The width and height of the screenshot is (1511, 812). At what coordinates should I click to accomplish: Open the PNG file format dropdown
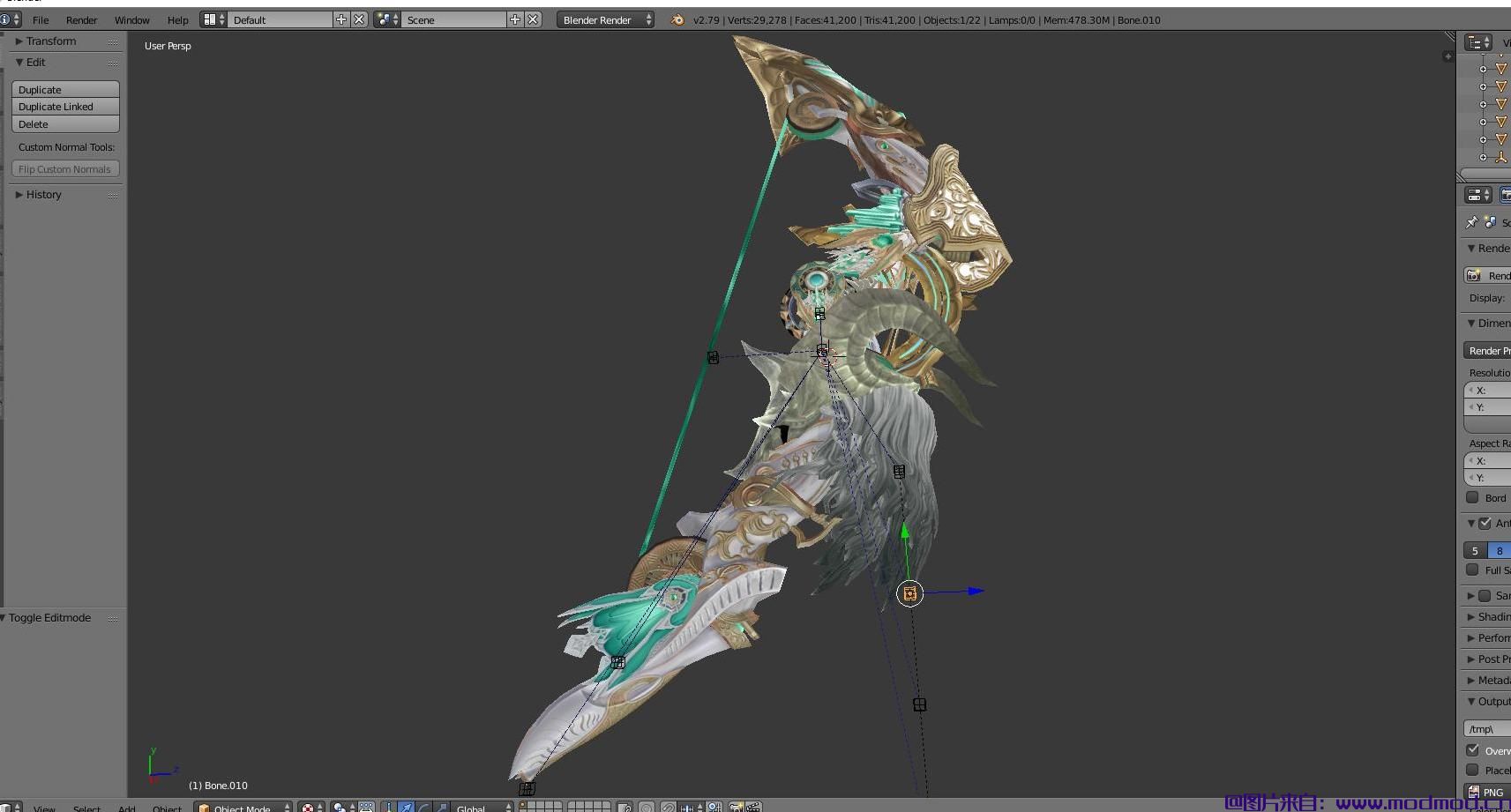pyautogui.click(x=1487, y=792)
